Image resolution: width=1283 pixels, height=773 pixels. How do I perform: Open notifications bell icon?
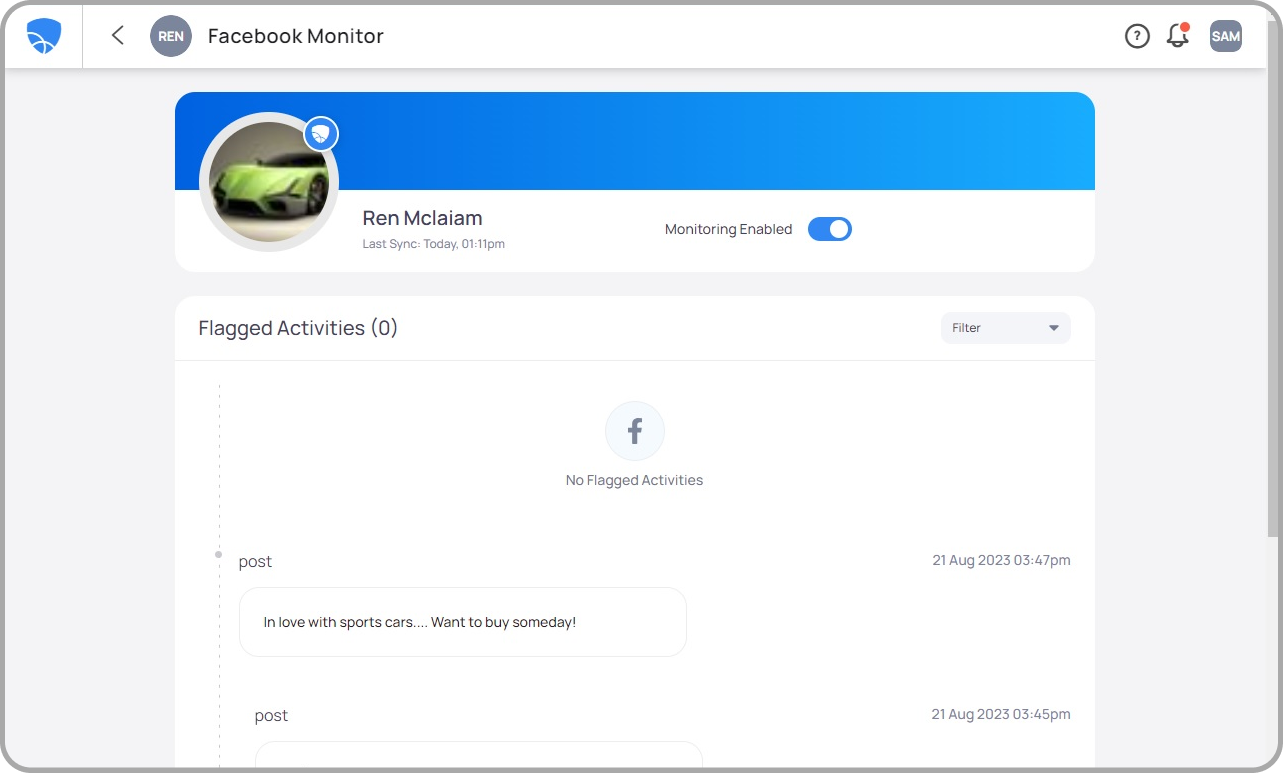[1178, 36]
